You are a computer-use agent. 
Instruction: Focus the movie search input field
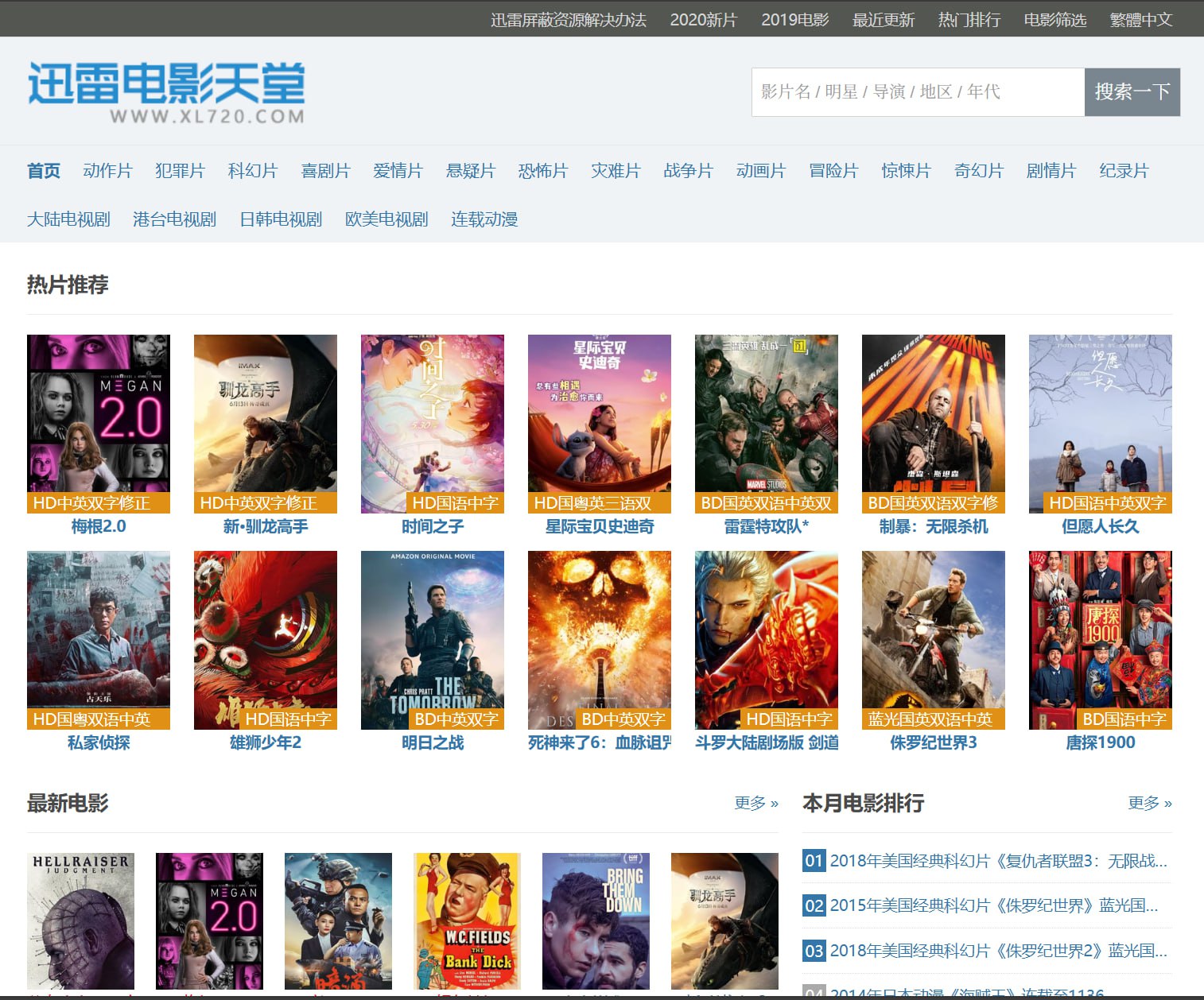pos(918,92)
